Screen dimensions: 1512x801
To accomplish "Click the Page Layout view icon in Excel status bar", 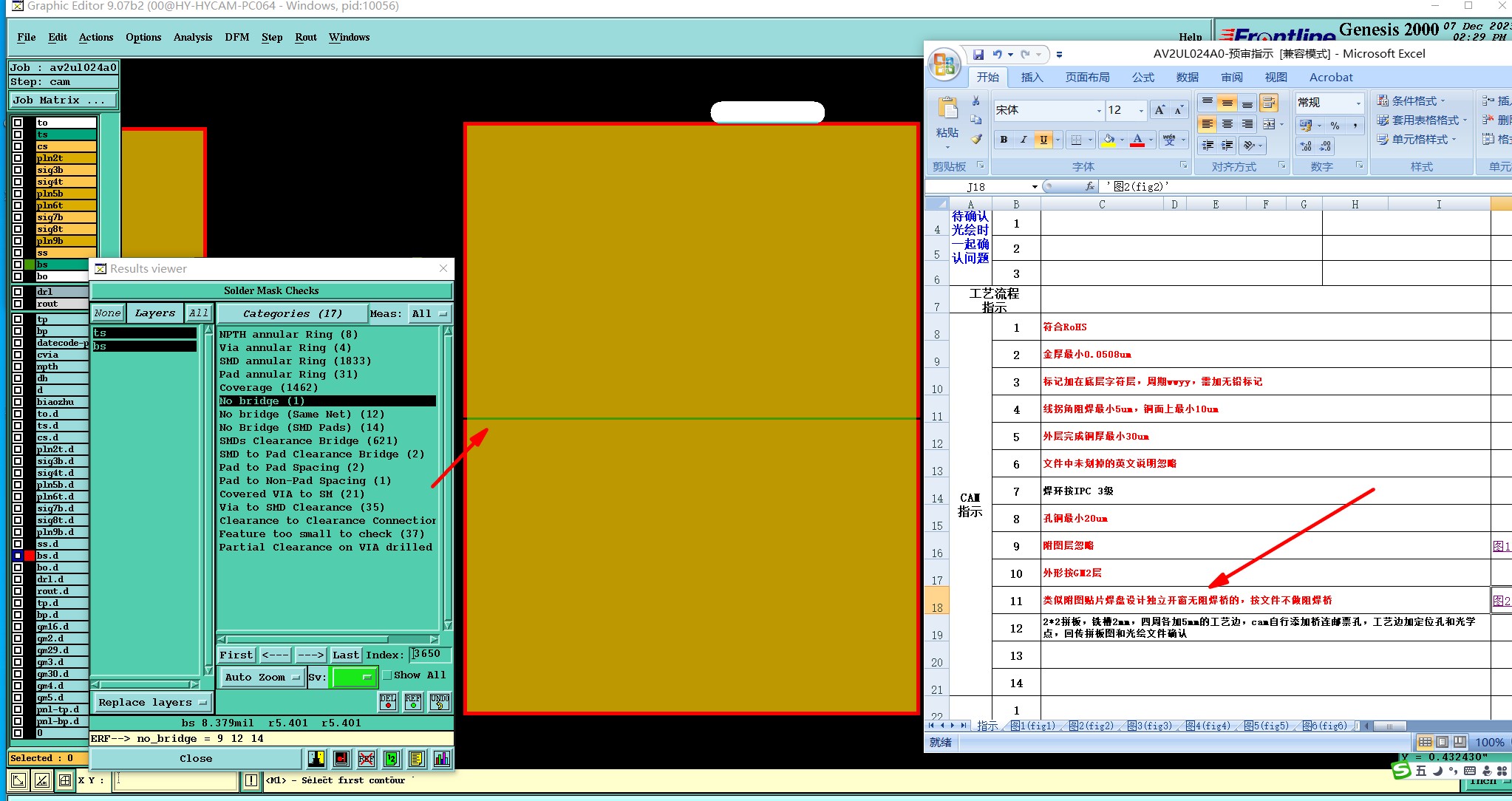I will pyautogui.click(x=1442, y=742).
